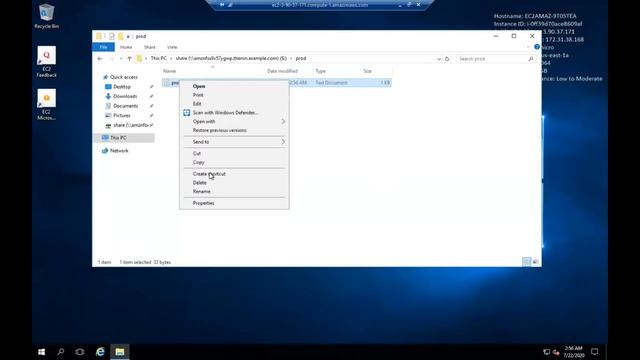Open the Share ribbon tab
The width and height of the screenshot is (640, 360).
[149, 47]
